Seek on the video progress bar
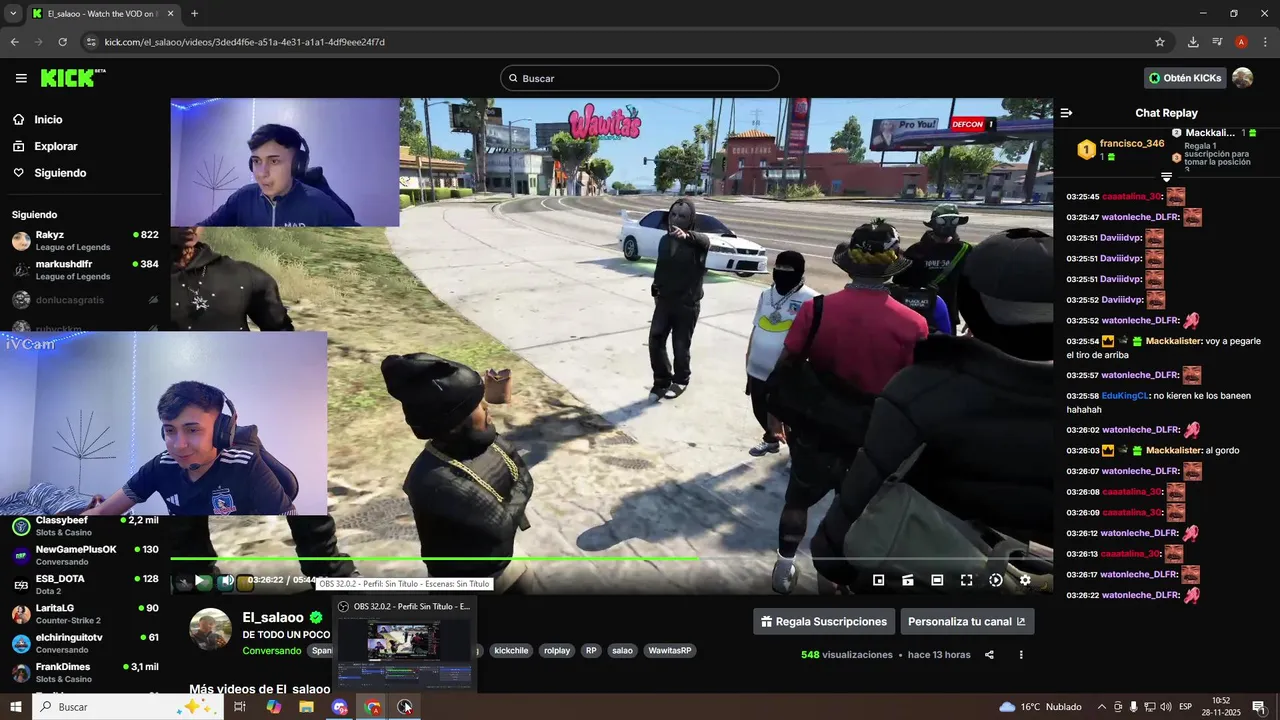The image size is (1280, 720). (611, 558)
